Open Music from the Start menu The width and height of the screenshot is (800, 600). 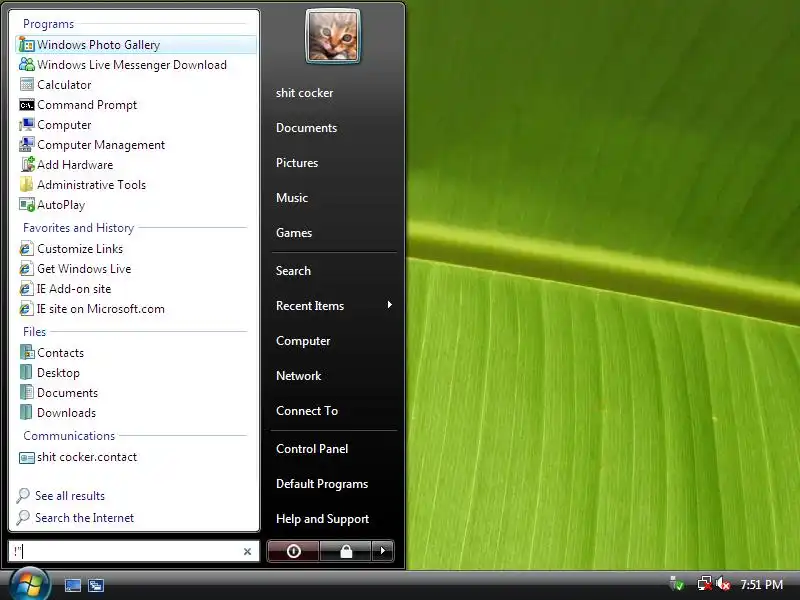[x=292, y=198]
